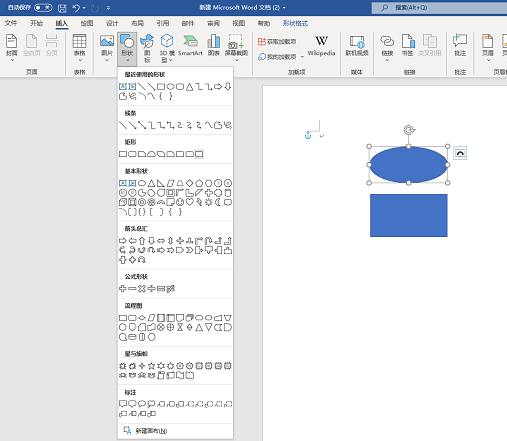Click Get Add-ins button
This screenshot has width=507, height=441.
tap(277, 41)
